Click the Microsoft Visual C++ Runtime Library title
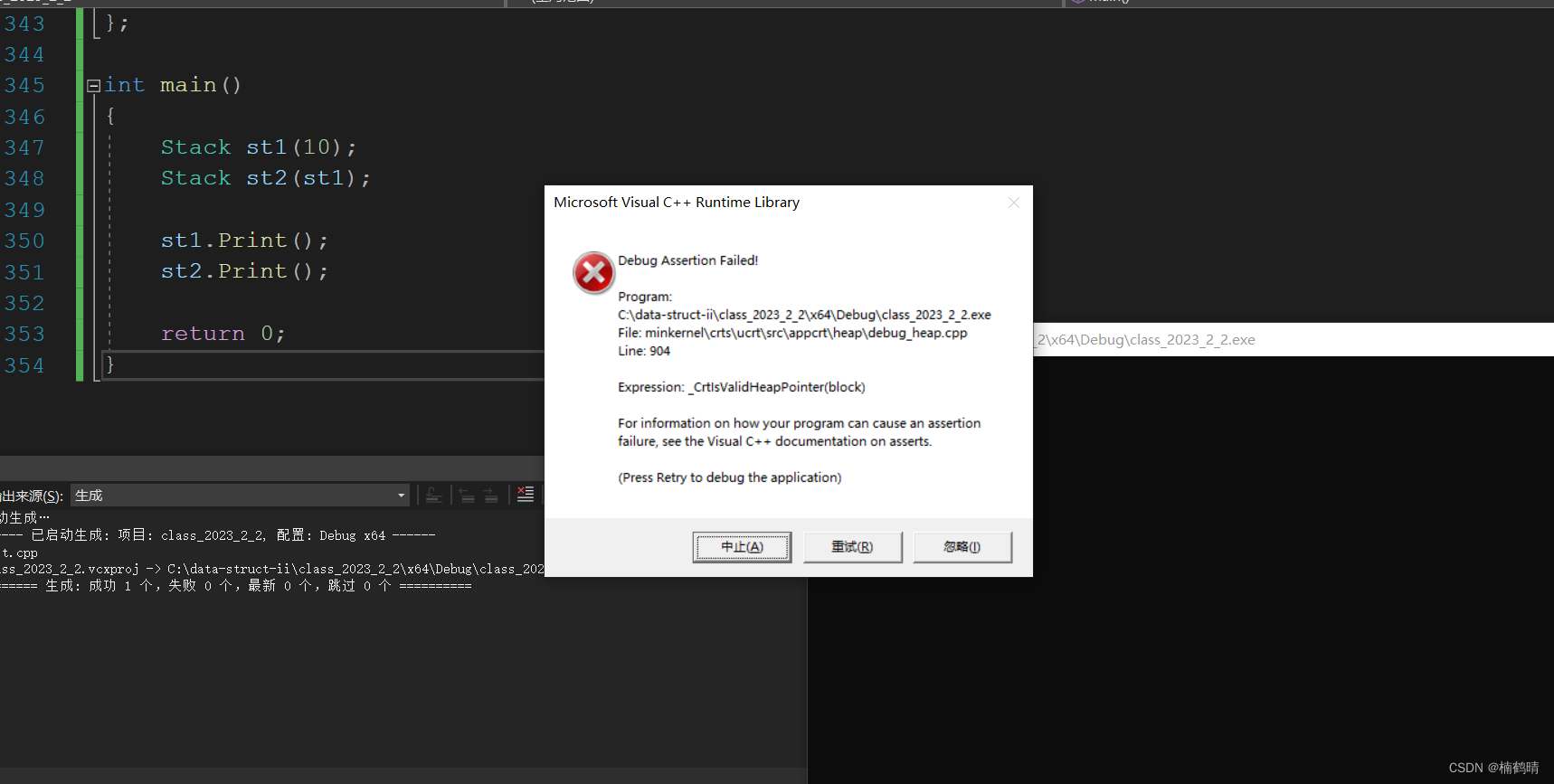This screenshot has width=1554, height=784. pyautogui.click(x=677, y=203)
